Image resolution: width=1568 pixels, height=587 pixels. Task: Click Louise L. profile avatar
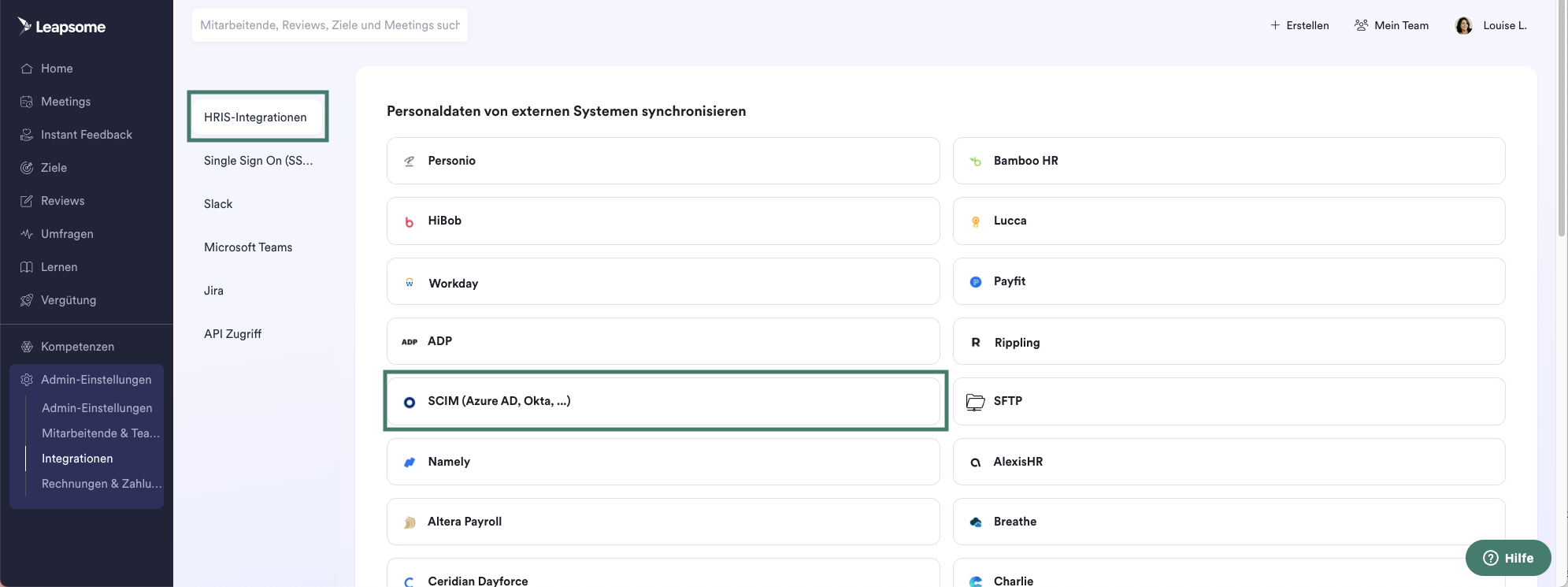(x=1464, y=26)
